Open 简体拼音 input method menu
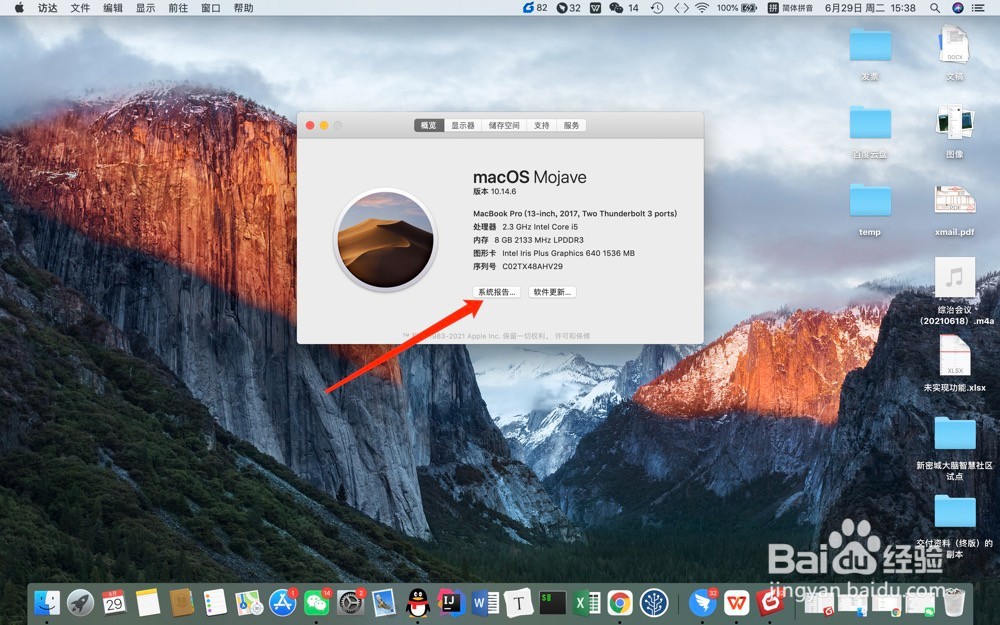 pos(790,8)
